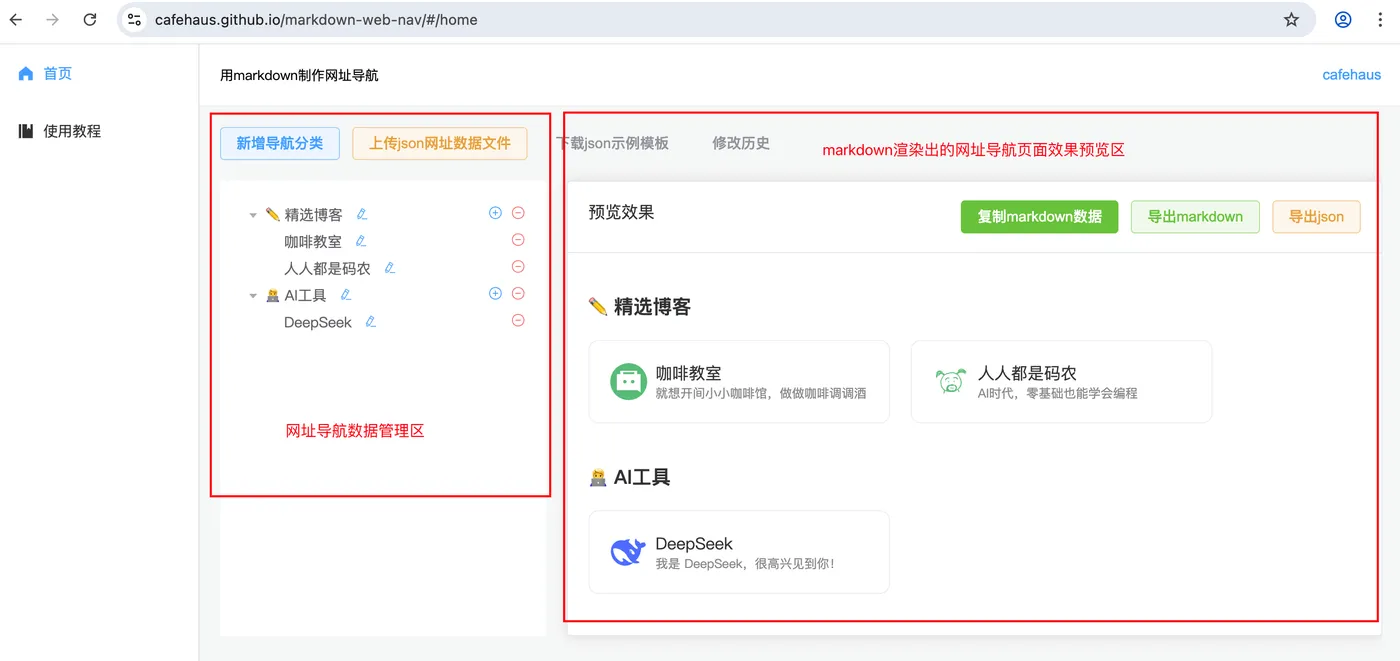The height and width of the screenshot is (661, 1400).
Task: Click description 就想开间小小咖啡馆，做做咖啡调调酒
Action: 761,393
